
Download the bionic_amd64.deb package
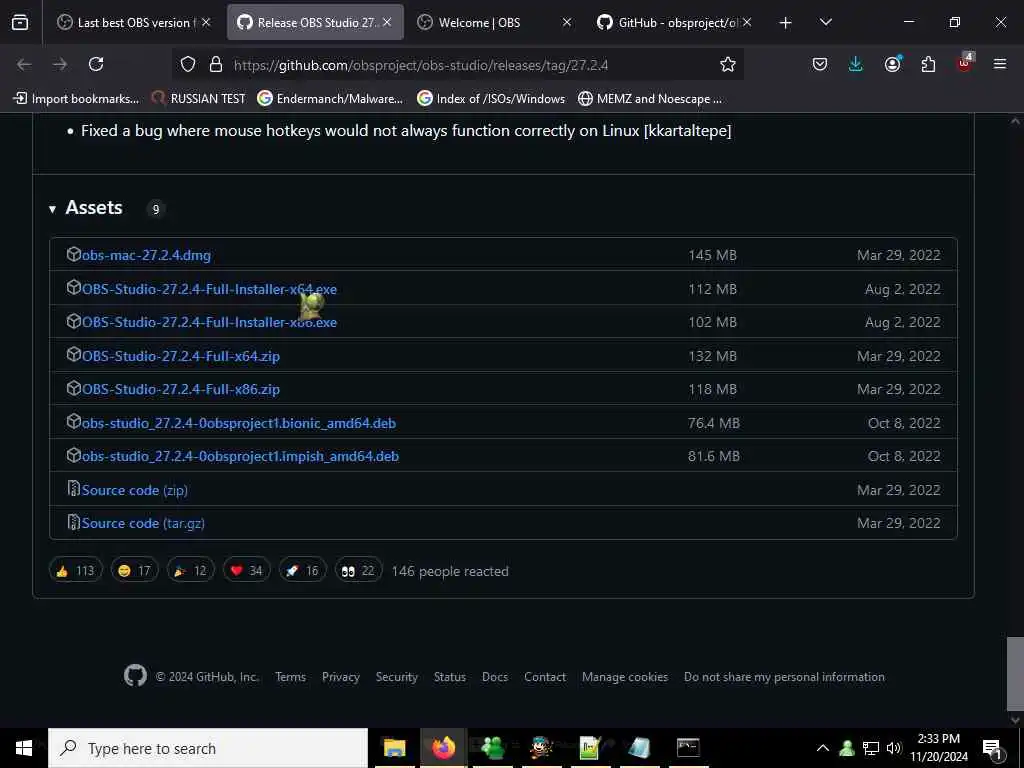point(239,423)
